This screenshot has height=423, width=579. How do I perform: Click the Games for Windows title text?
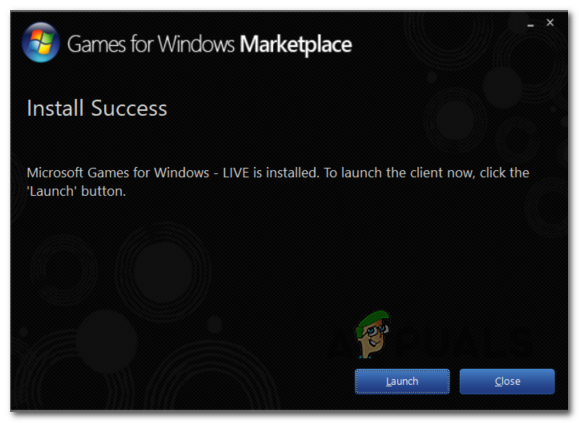(151, 44)
